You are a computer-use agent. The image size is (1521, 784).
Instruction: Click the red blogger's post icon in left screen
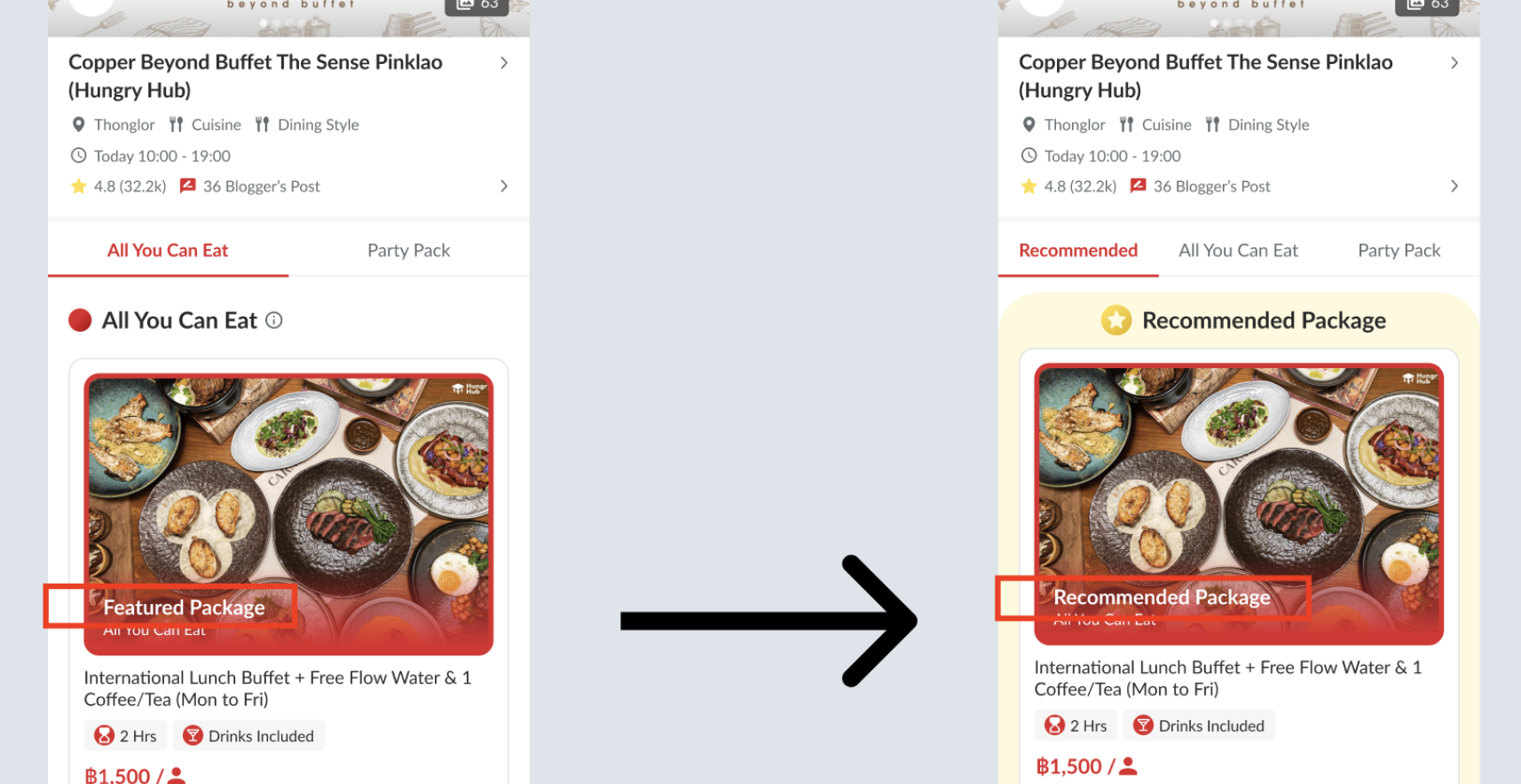(187, 185)
